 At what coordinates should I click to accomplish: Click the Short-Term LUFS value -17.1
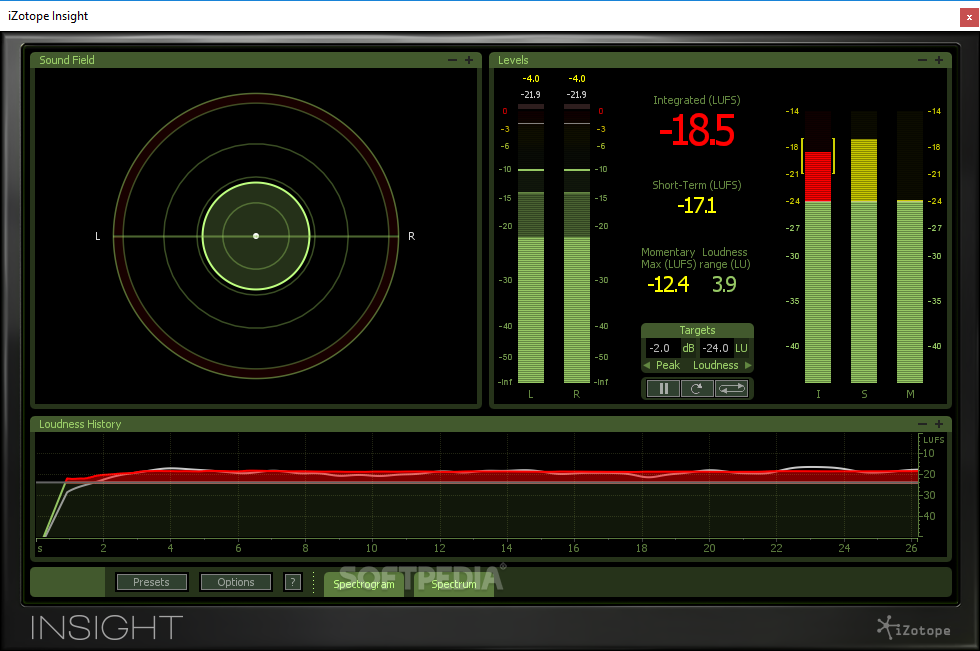click(x=696, y=206)
